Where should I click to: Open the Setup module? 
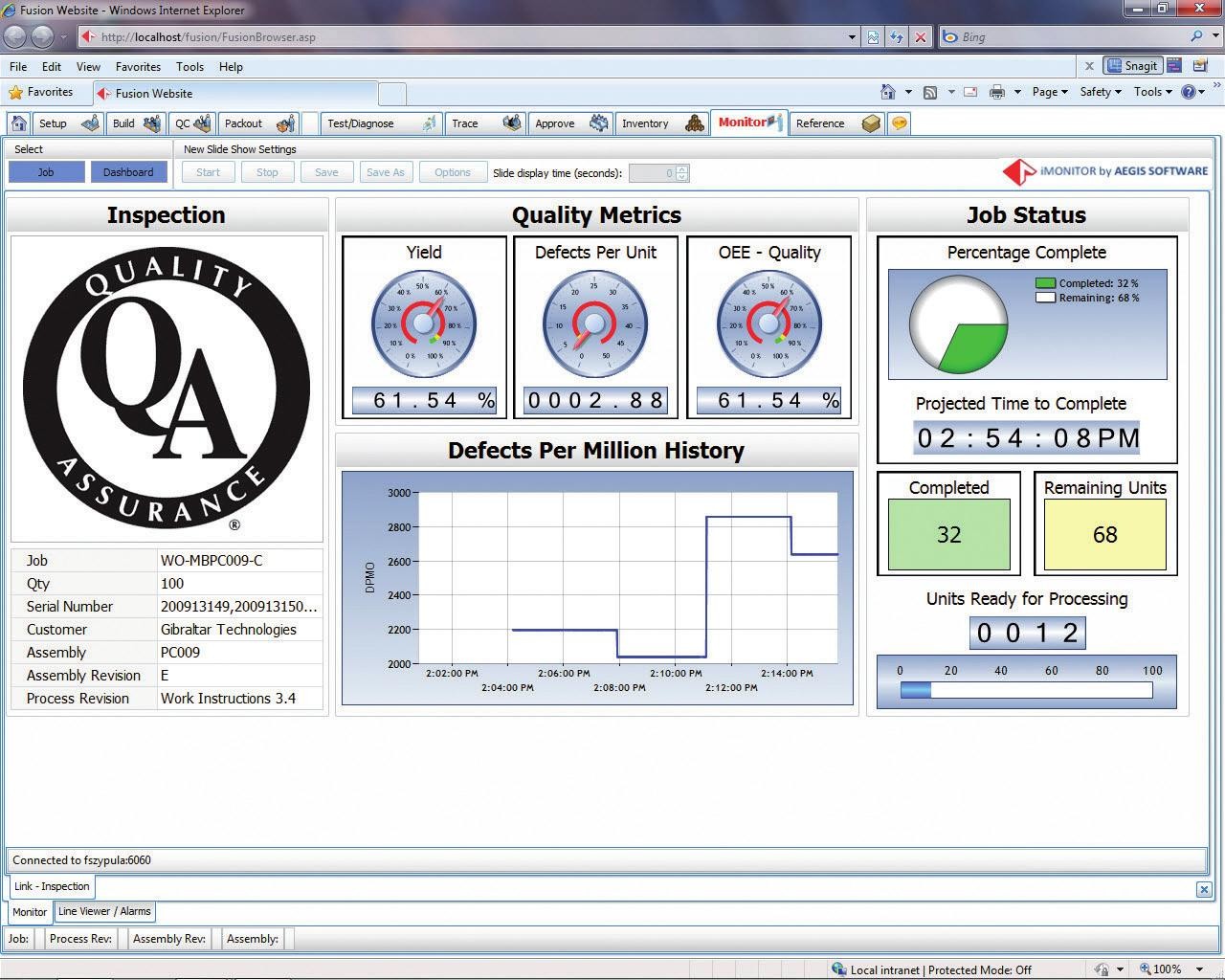[x=67, y=123]
